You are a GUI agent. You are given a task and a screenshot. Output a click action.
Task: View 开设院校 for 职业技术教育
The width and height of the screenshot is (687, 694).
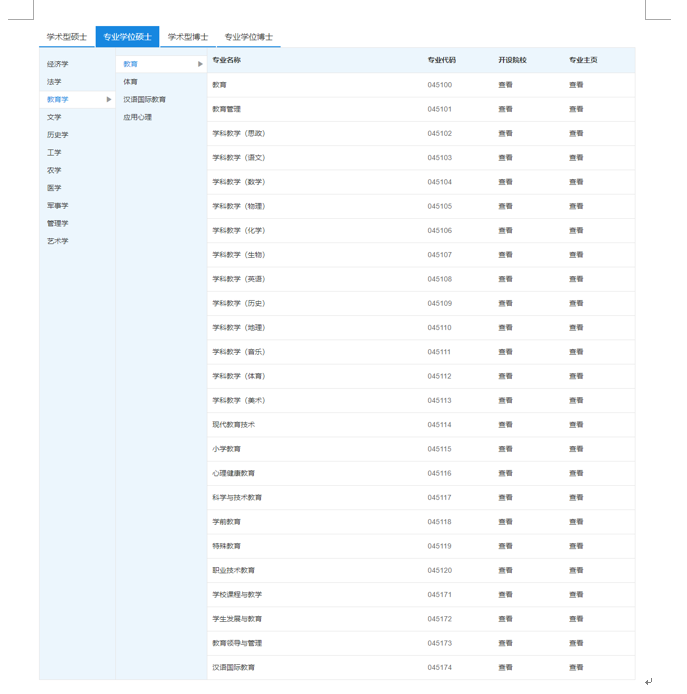tap(505, 570)
